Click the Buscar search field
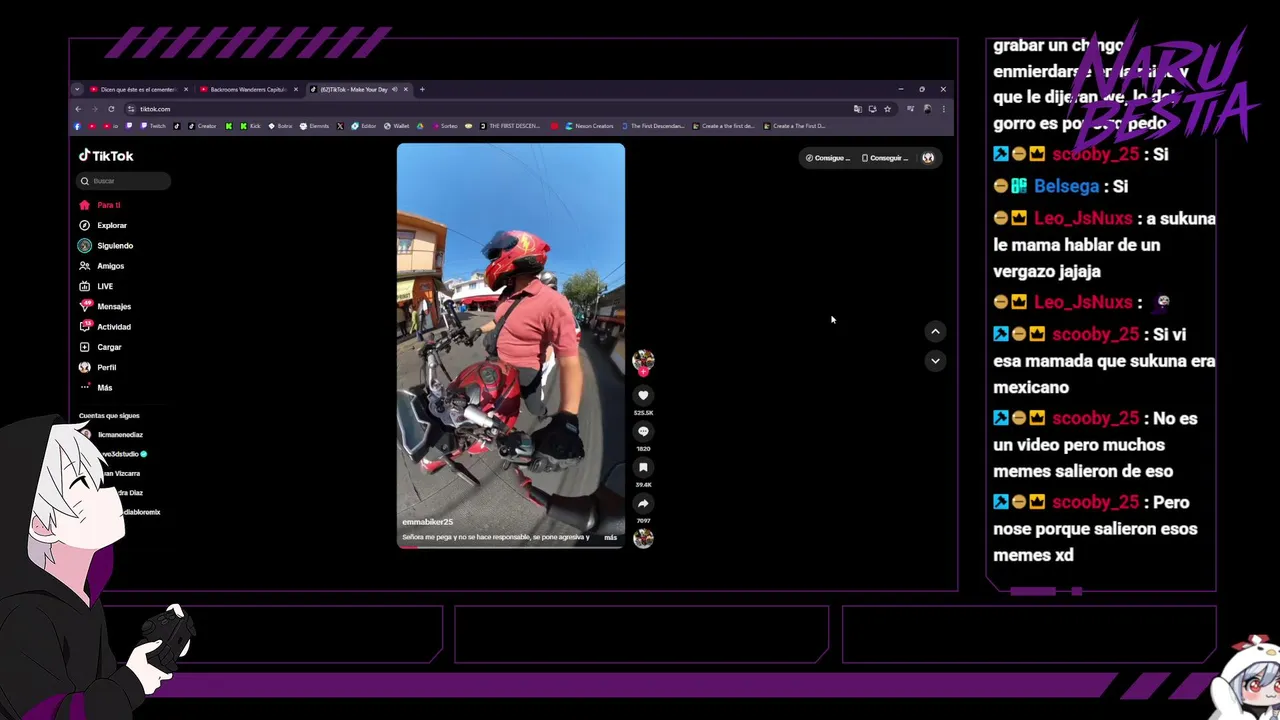1280x720 pixels. coord(124,181)
